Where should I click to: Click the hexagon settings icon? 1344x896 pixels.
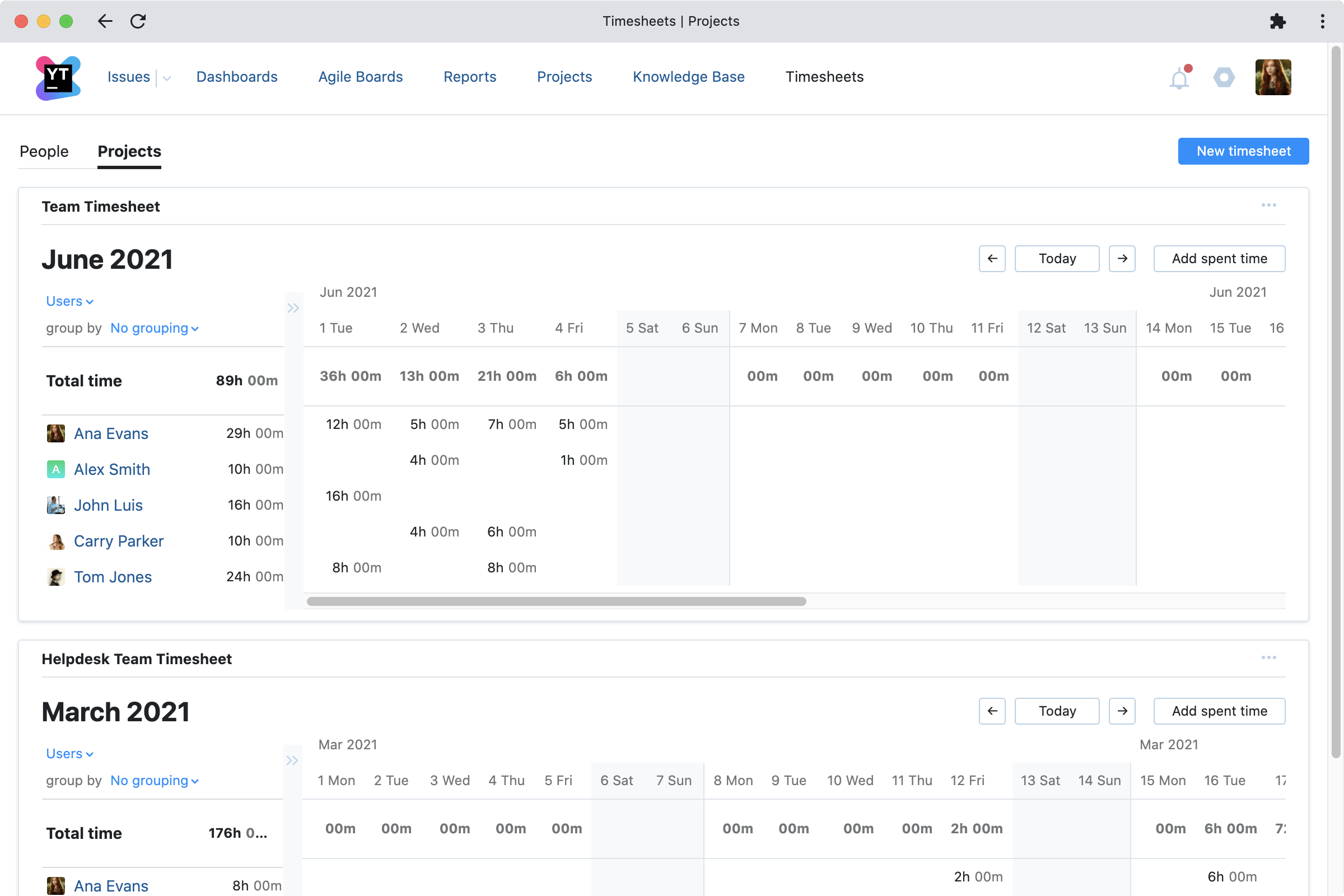pyautogui.click(x=1224, y=77)
